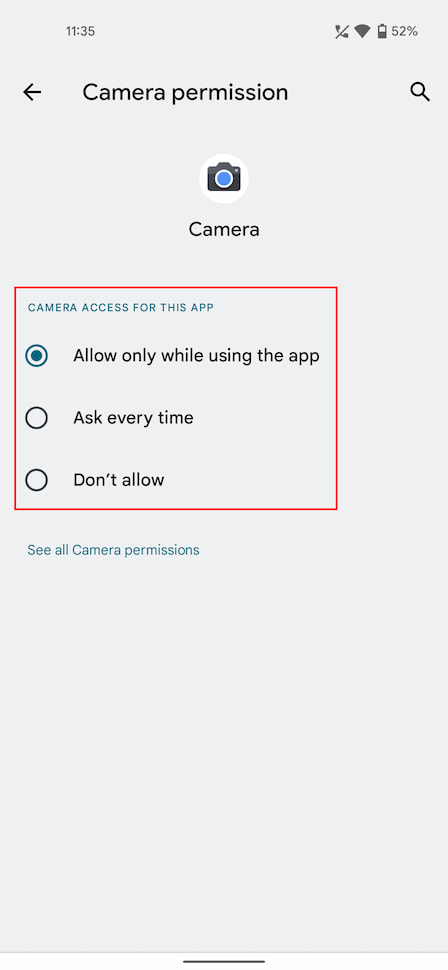Tap the bottom navigation gesture handle
448x970 pixels.
tap(224, 961)
